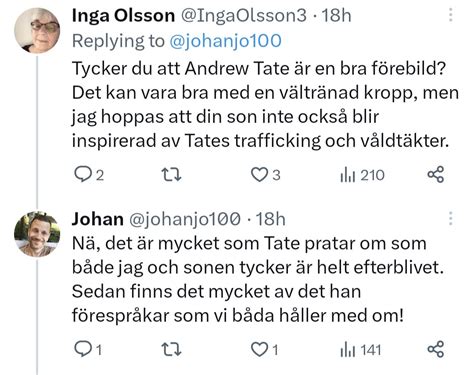The width and height of the screenshot is (474, 375).
Task: Reply to Inga Olsson's tweet
Action: tap(89, 175)
